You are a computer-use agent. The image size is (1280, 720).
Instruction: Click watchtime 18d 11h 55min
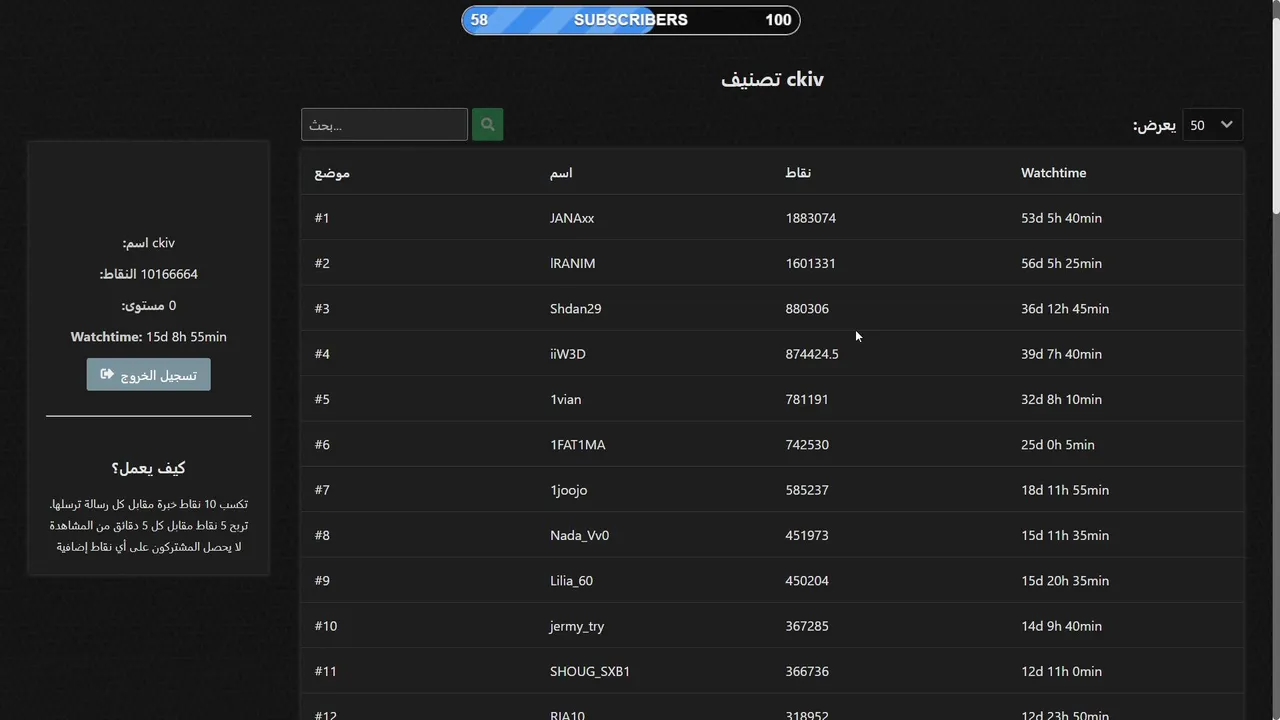point(1065,490)
